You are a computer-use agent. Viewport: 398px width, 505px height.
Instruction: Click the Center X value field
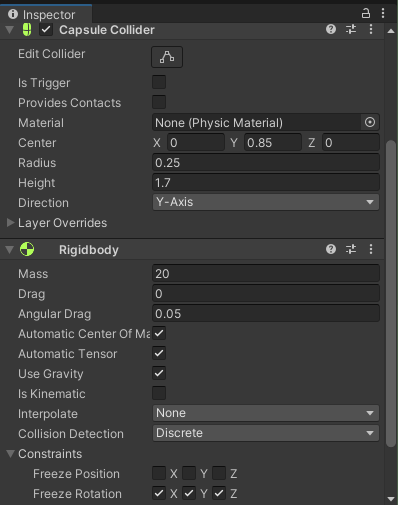[x=196, y=143]
